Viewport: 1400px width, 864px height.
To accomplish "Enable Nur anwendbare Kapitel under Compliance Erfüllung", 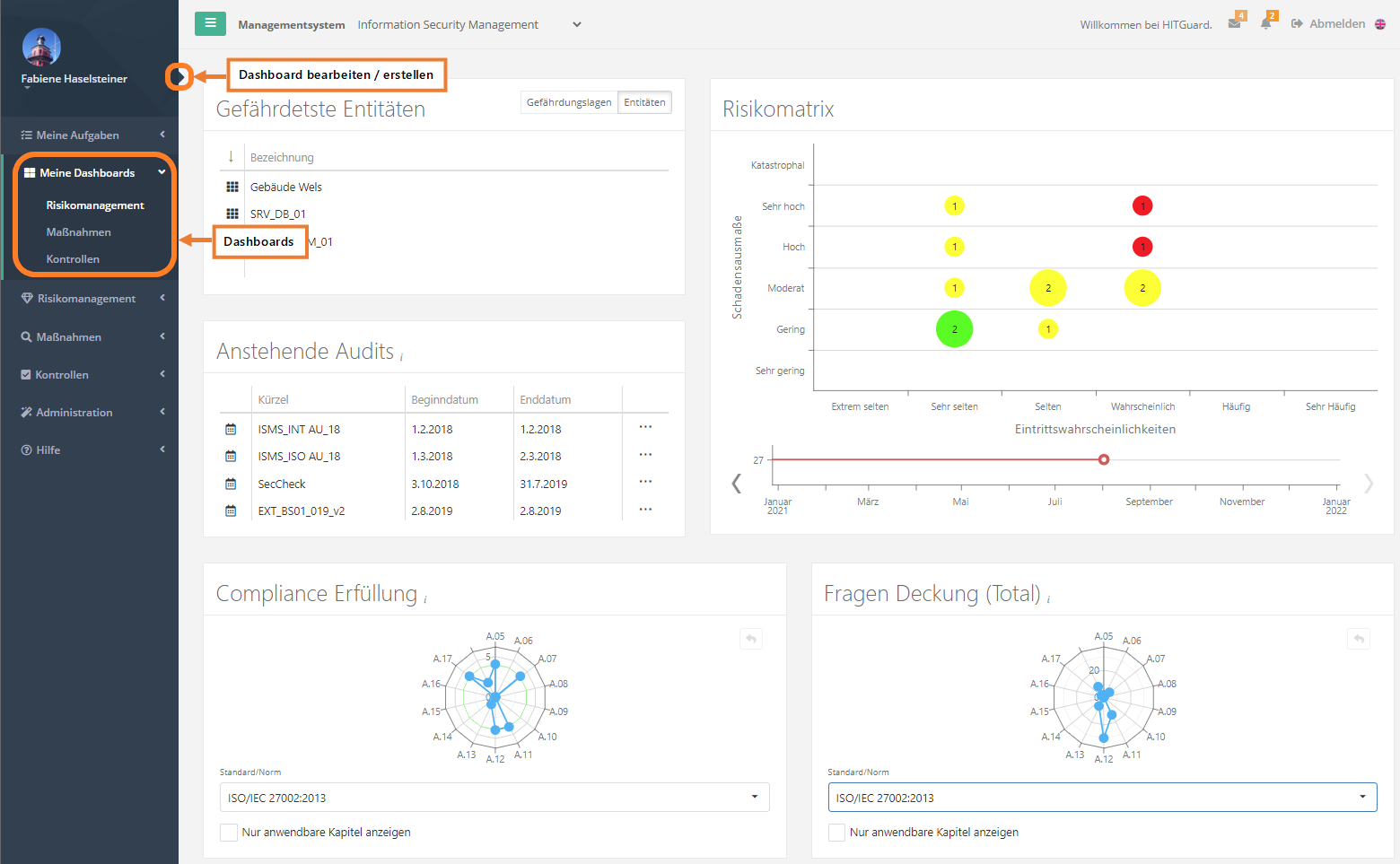I will tap(229, 833).
